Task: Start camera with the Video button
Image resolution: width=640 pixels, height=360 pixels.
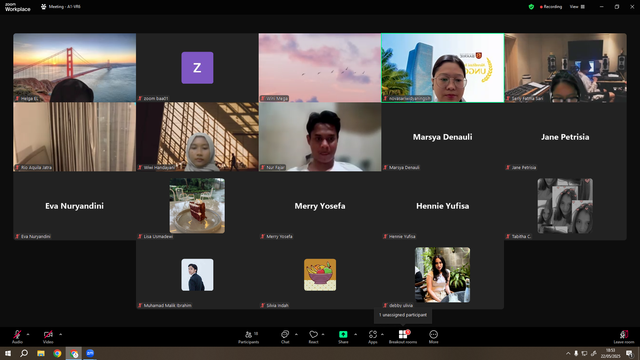Action: 48,336
